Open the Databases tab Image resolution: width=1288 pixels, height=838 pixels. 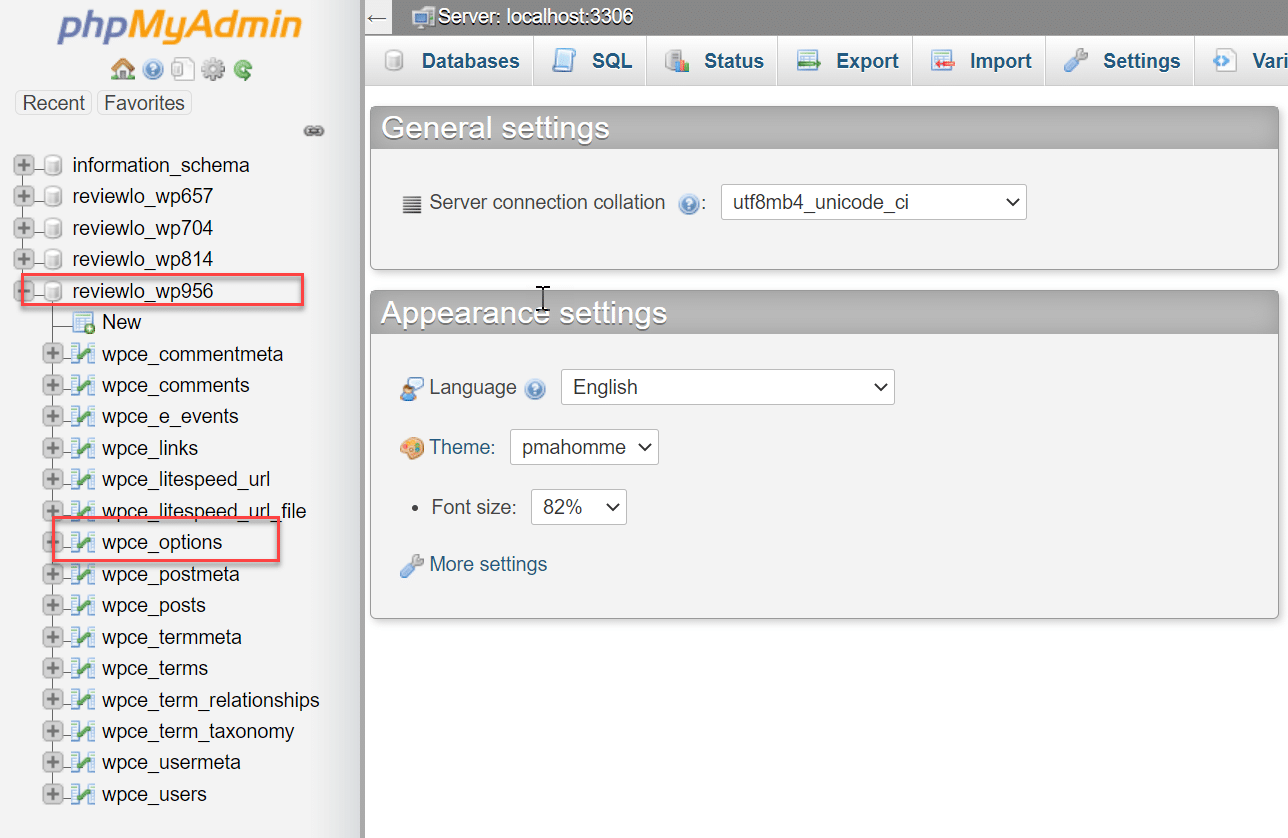pos(451,61)
